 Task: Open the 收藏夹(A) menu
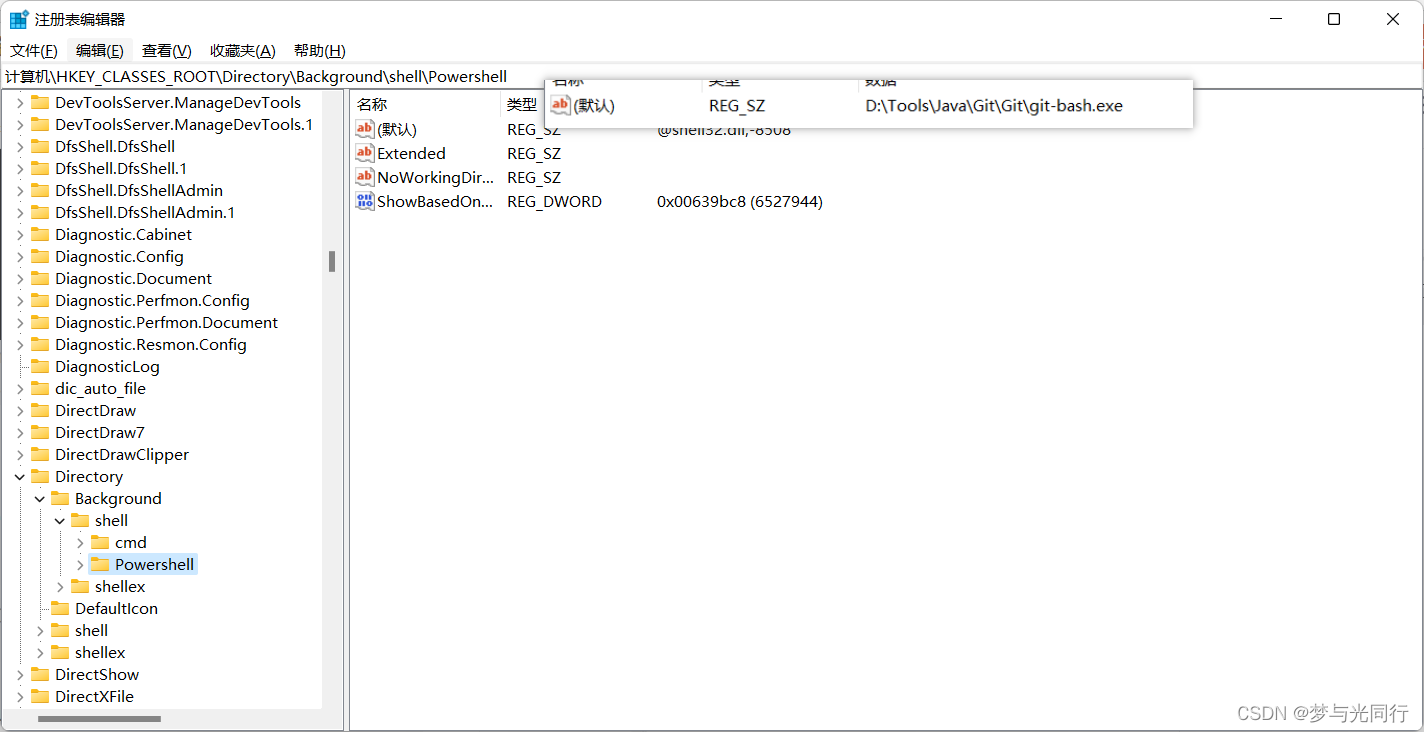pyautogui.click(x=243, y=51)
